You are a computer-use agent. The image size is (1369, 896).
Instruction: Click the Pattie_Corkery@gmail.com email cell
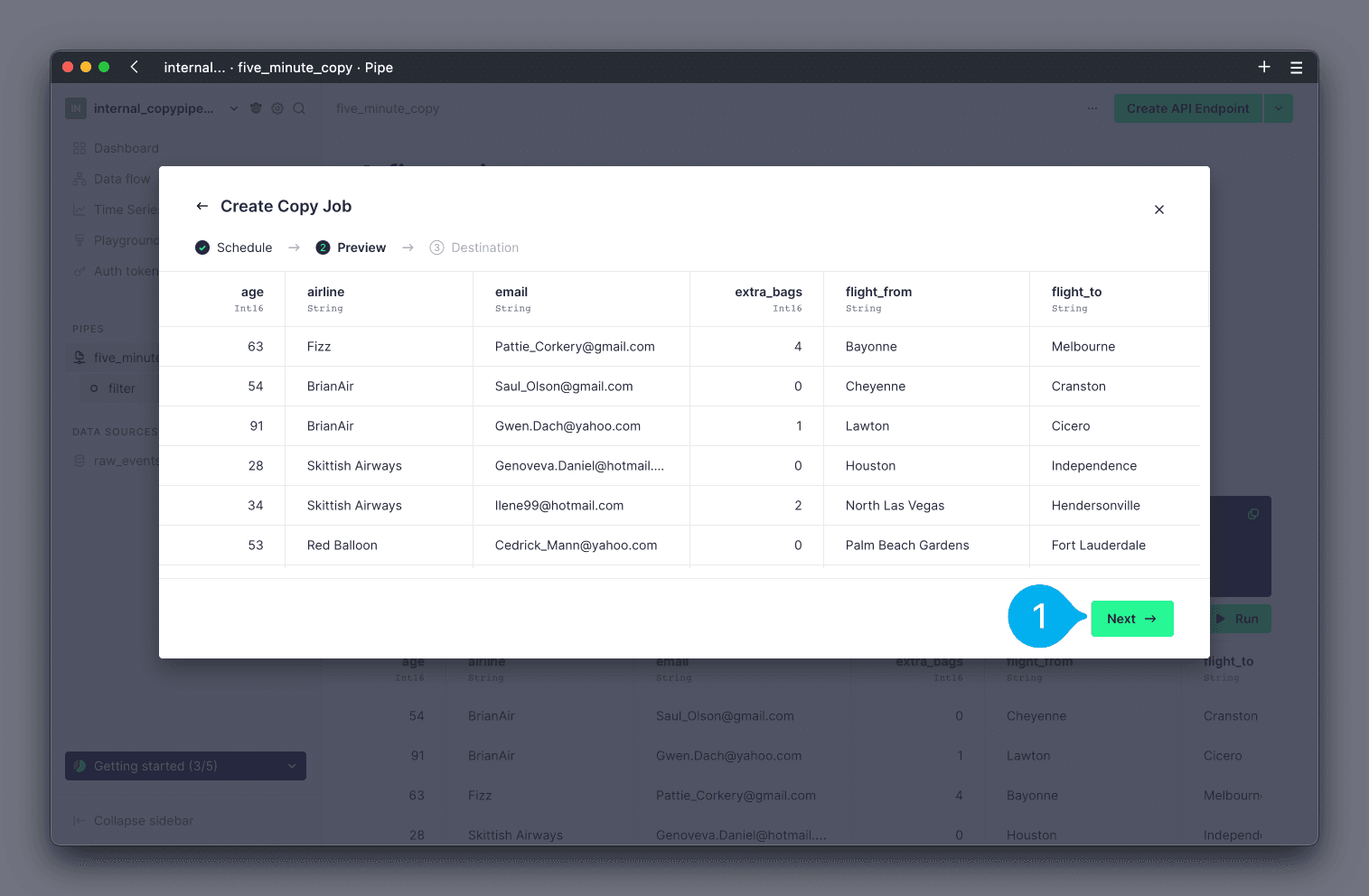pyautogui.click(x=575, y=347)
